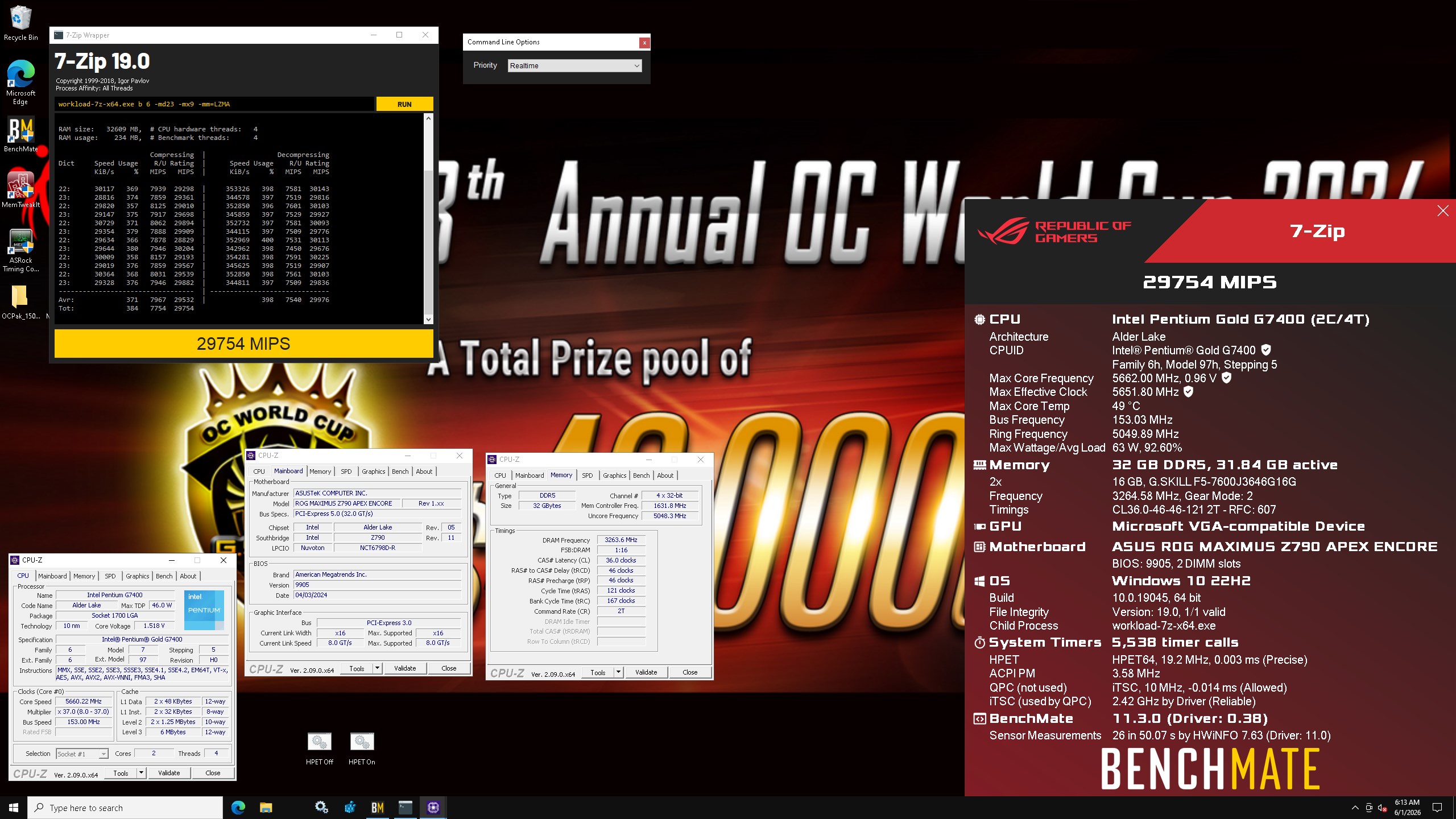This screenshot has width=1456, height=819.
Task: Click the shield icon next to CPUID value
Action: (1266, 350)
